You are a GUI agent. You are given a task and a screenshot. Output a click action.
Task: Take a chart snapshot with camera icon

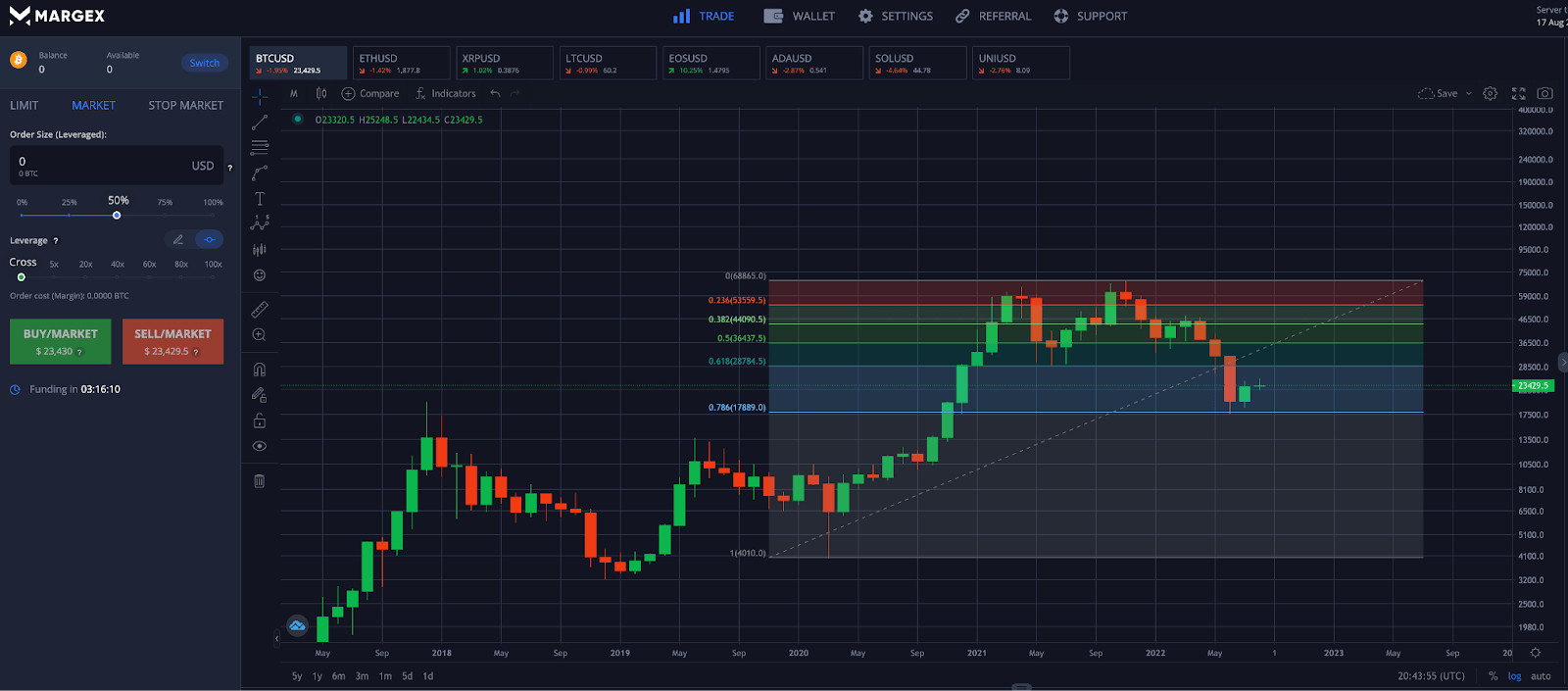1544,93
